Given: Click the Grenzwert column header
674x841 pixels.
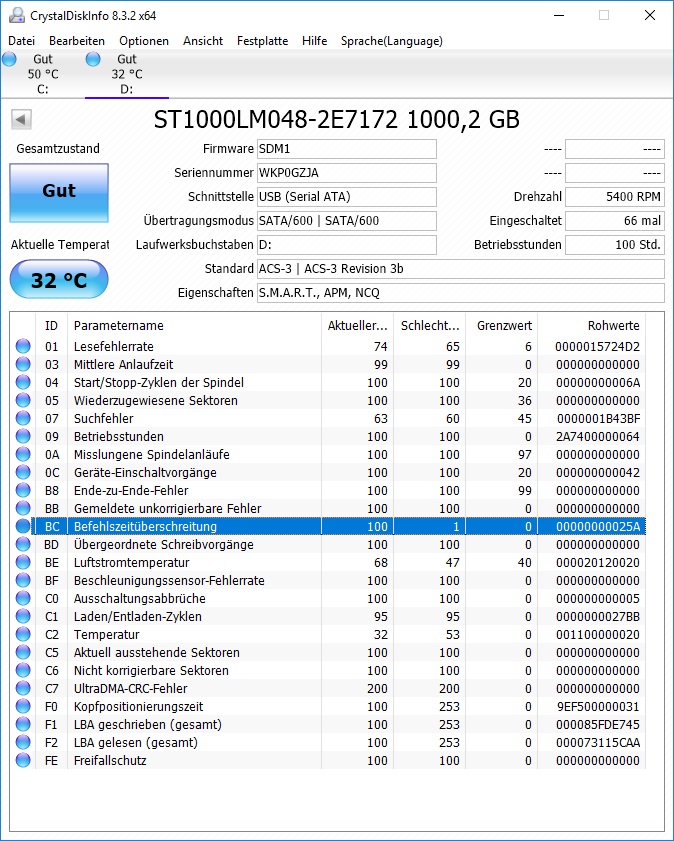Looking at the screenshot, I should (x=501, y=326).
